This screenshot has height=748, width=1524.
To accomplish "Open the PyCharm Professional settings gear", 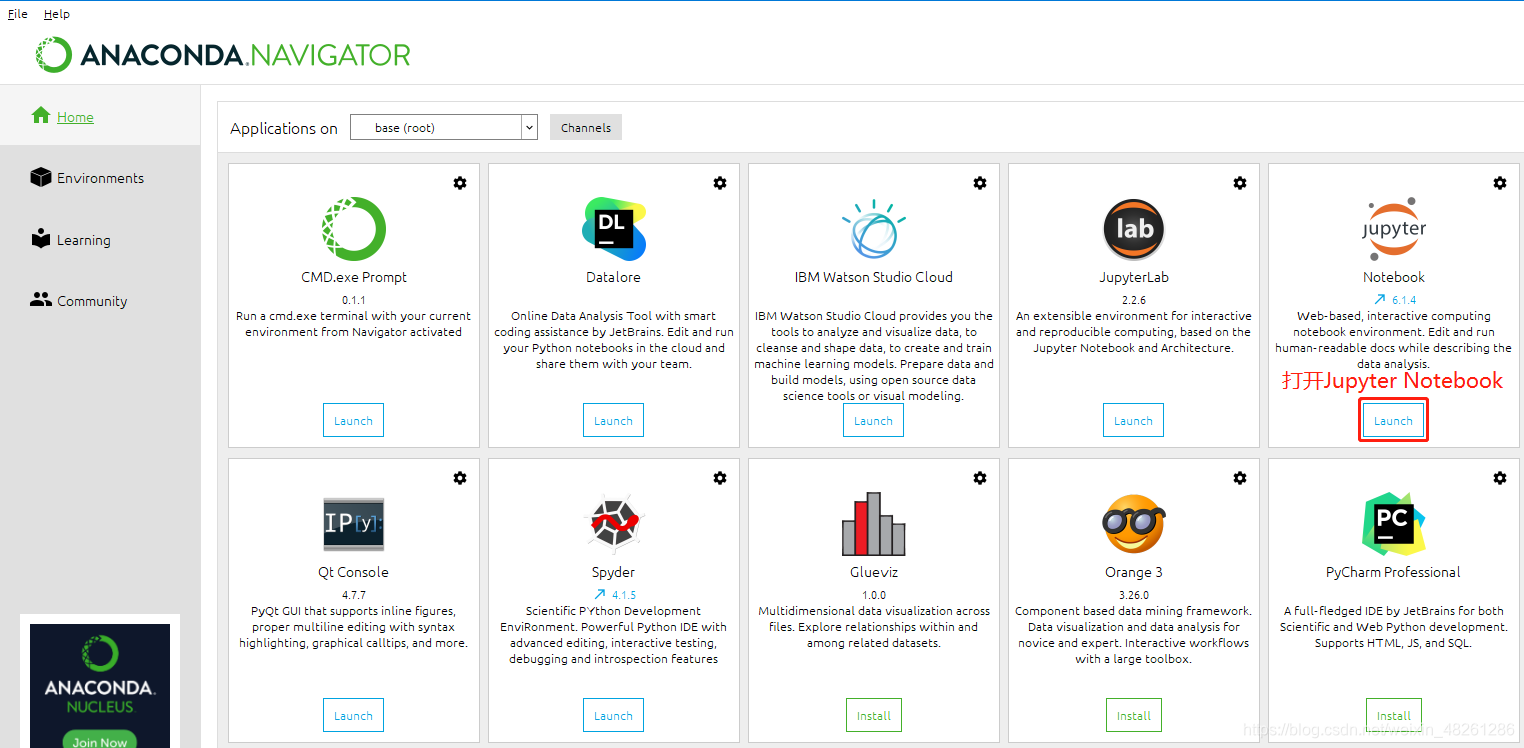I will (x=1500, y=478).
